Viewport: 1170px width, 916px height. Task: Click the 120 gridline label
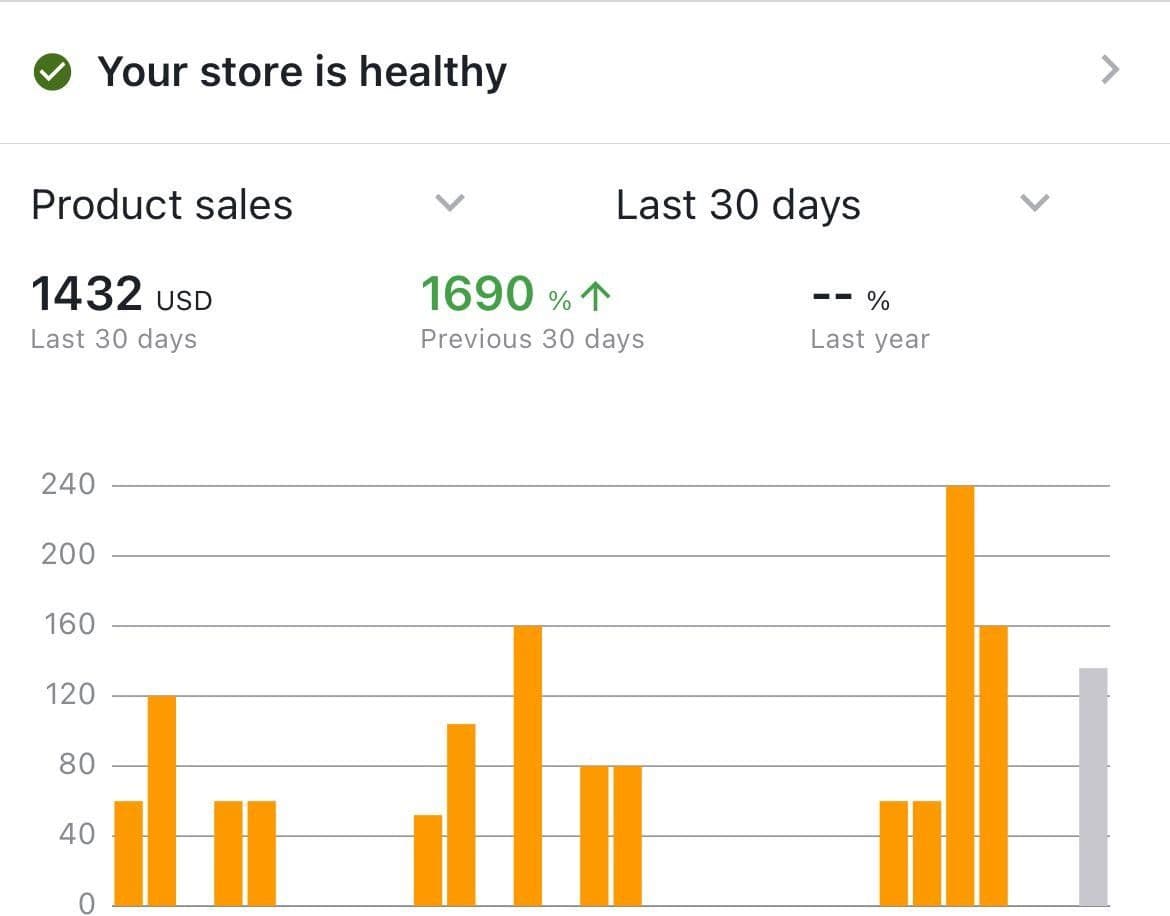(x=68, y=694)
